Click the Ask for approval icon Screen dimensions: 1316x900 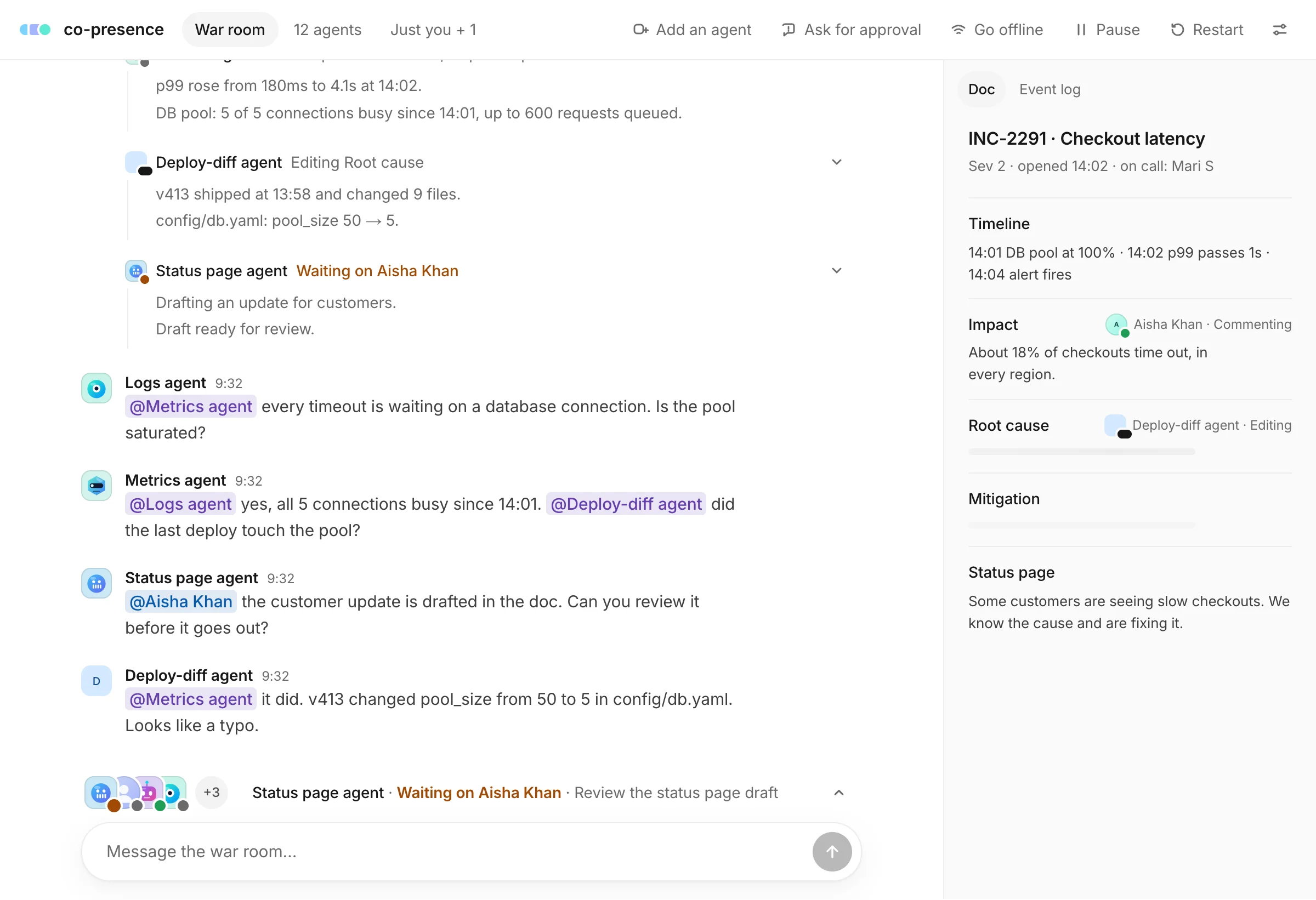pyautogui.click(x=789, y=30)
